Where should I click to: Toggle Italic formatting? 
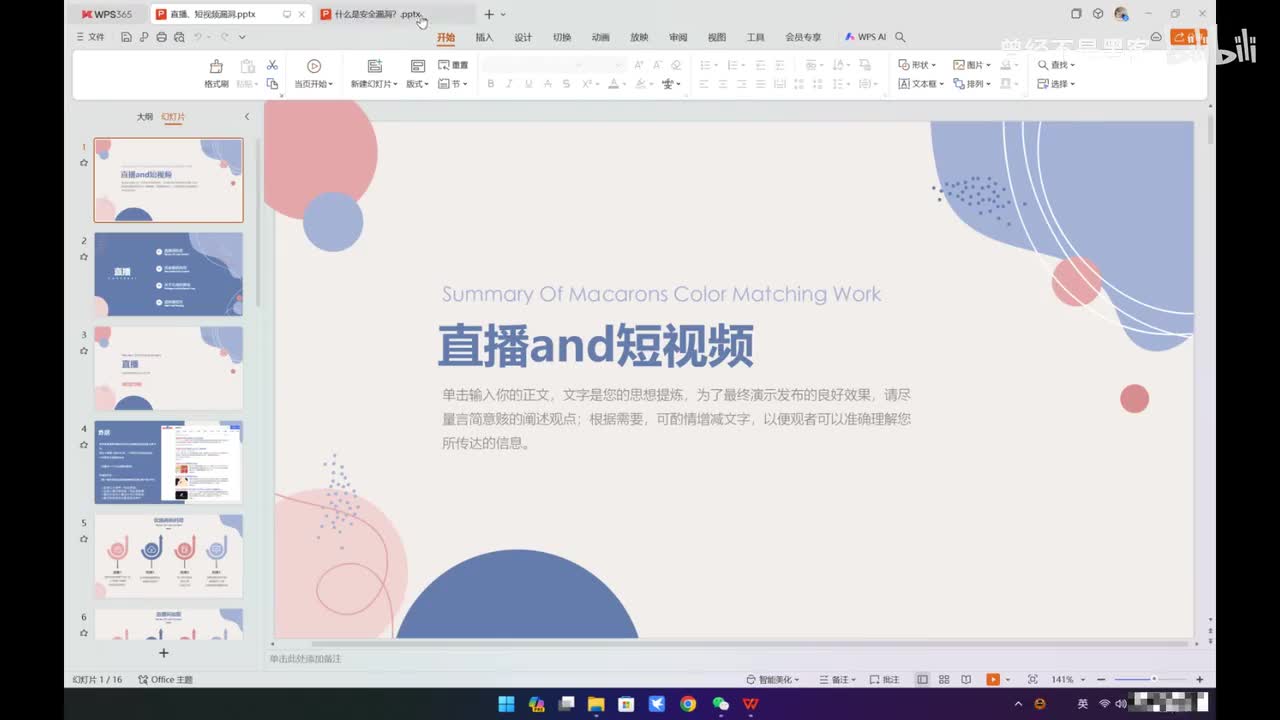510,84
